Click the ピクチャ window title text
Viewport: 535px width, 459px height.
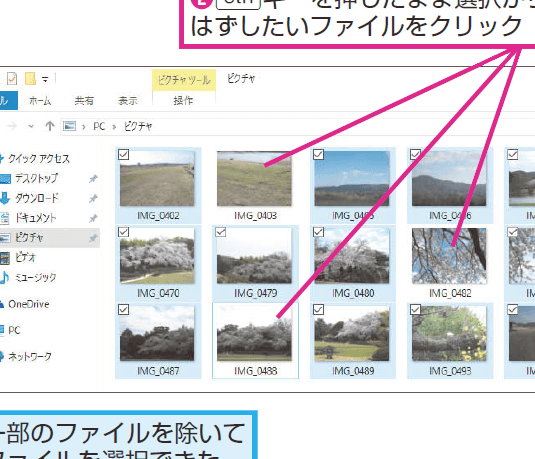coord(241,79)
